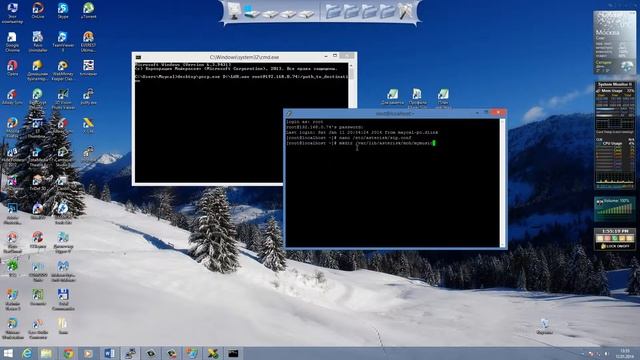Viewport: 640px width, 360px height.
Task: Switch to cmd window via the taskbar
Action: point(233,353)
